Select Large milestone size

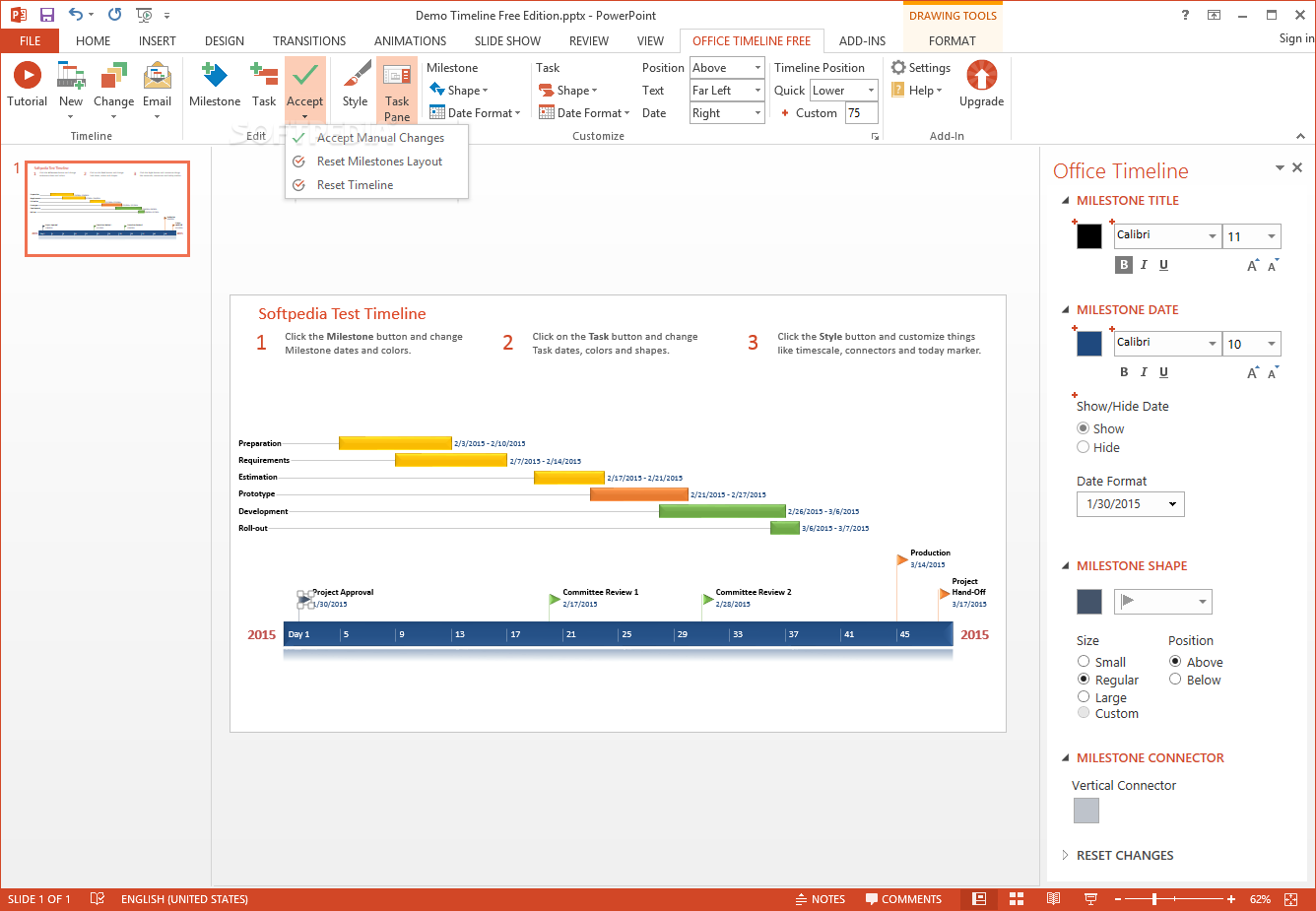click(x=1084, y=696)
